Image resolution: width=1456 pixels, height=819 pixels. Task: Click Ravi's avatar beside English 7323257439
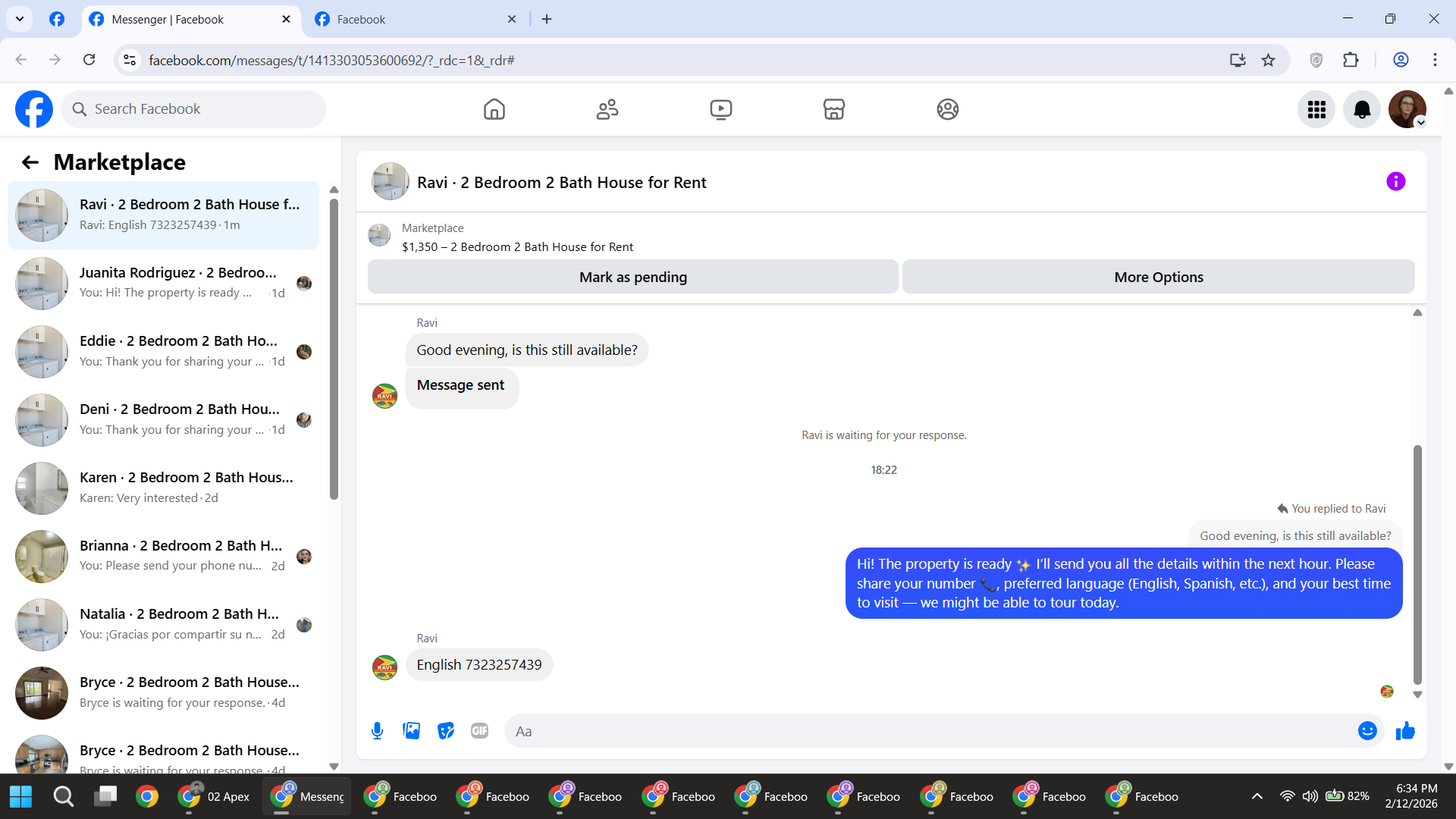pos(385,667)
